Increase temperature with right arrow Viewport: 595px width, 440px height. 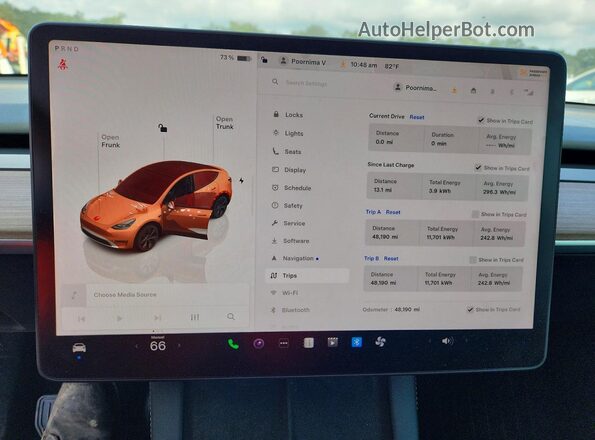(179, 345)
